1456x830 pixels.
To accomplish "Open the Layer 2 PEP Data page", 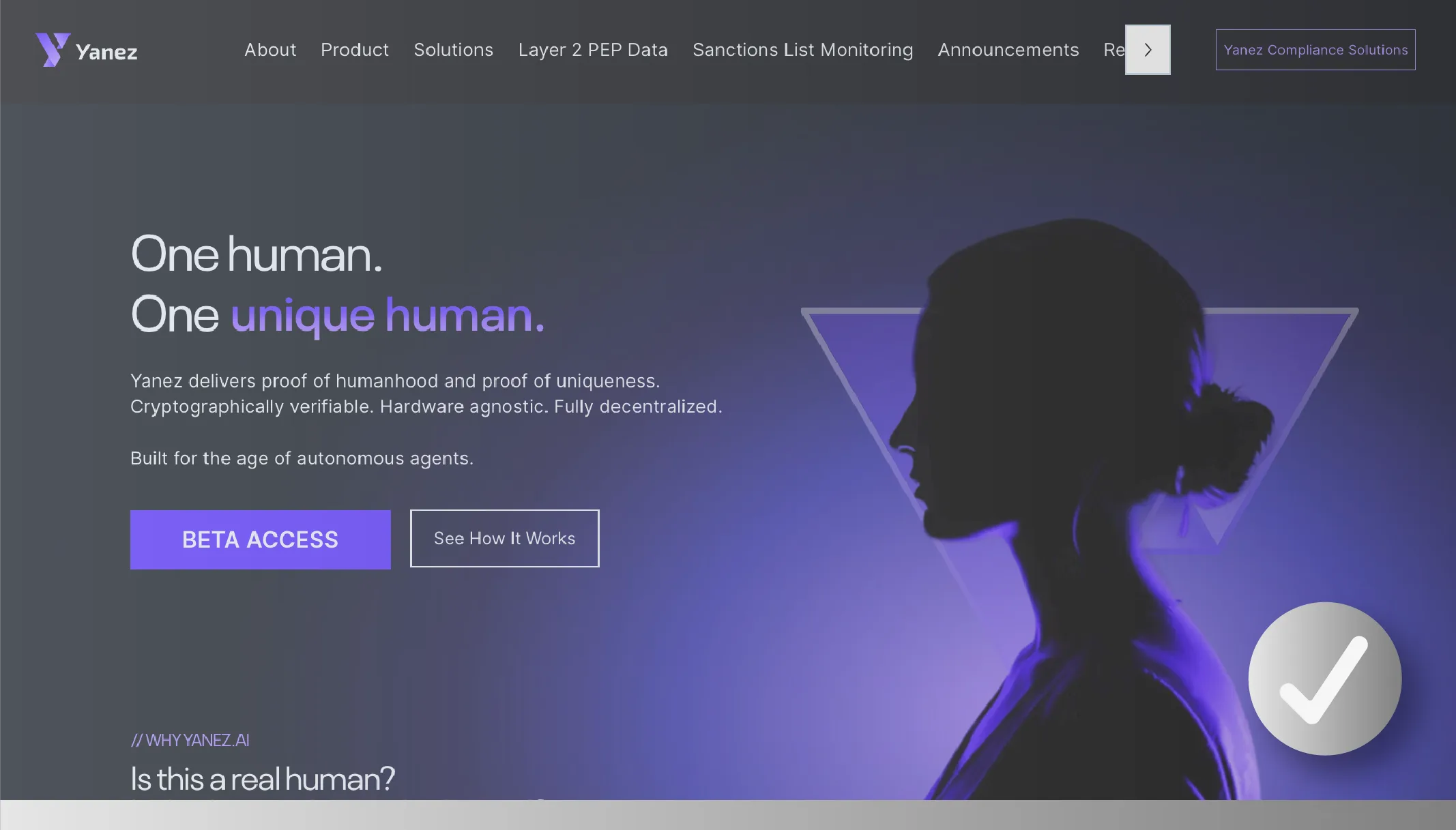I will [593, 50].
